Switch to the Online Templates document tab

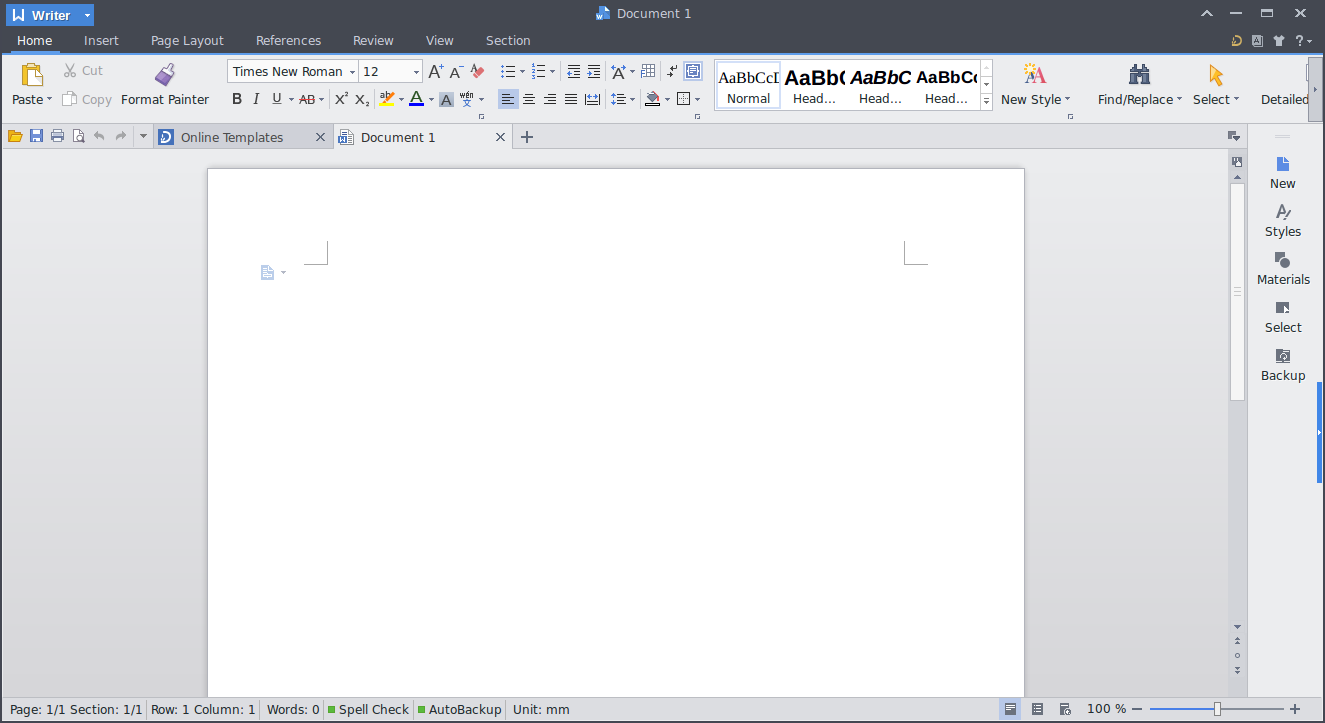click(243, 137)
